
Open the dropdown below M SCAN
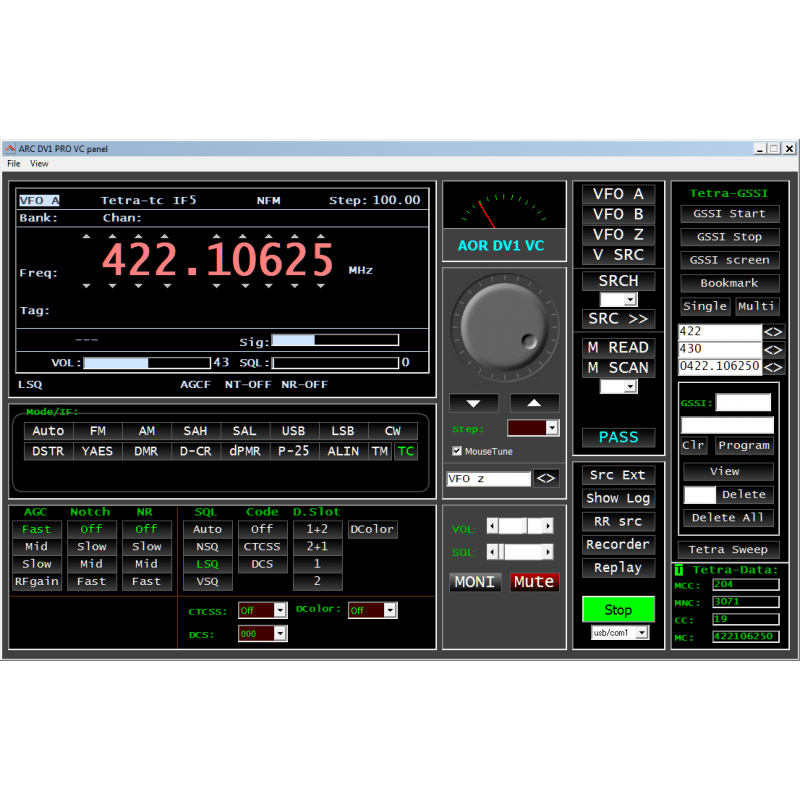631,386
